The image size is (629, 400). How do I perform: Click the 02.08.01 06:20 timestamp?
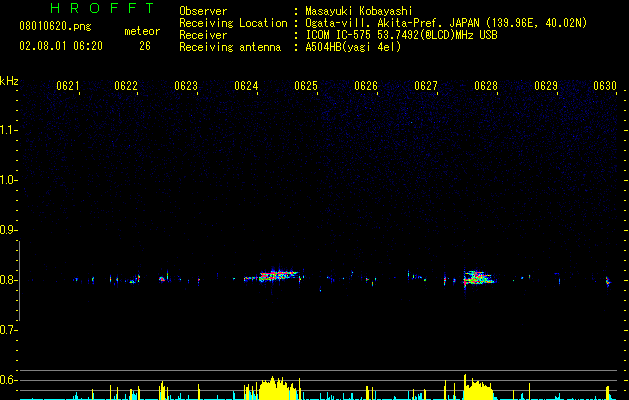pyautogui.click(x=61, y=46)
